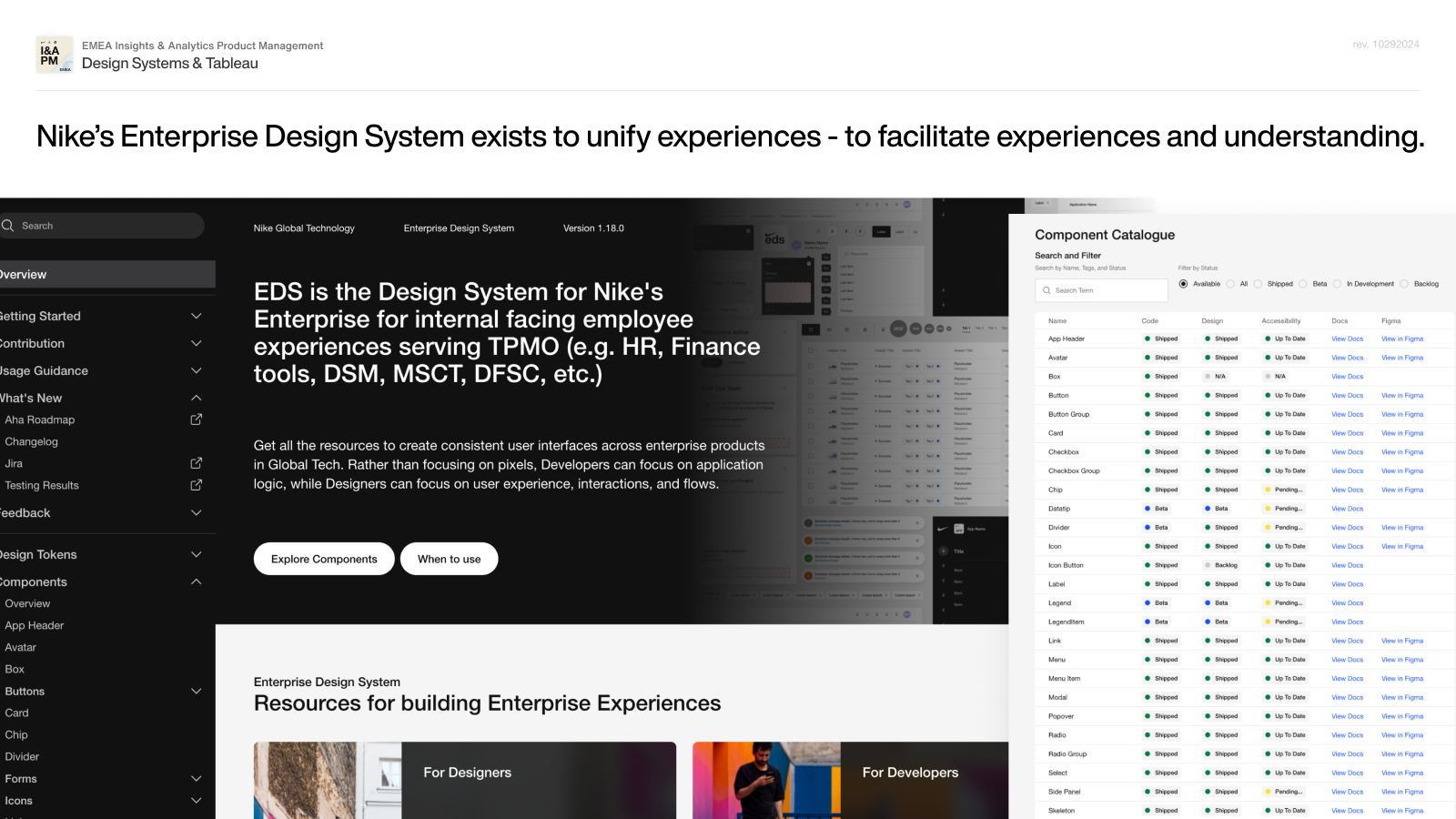Open Chip in sidebar components
The height and width of the screenshot is (819, 1456).
click(x=16, y=734)
